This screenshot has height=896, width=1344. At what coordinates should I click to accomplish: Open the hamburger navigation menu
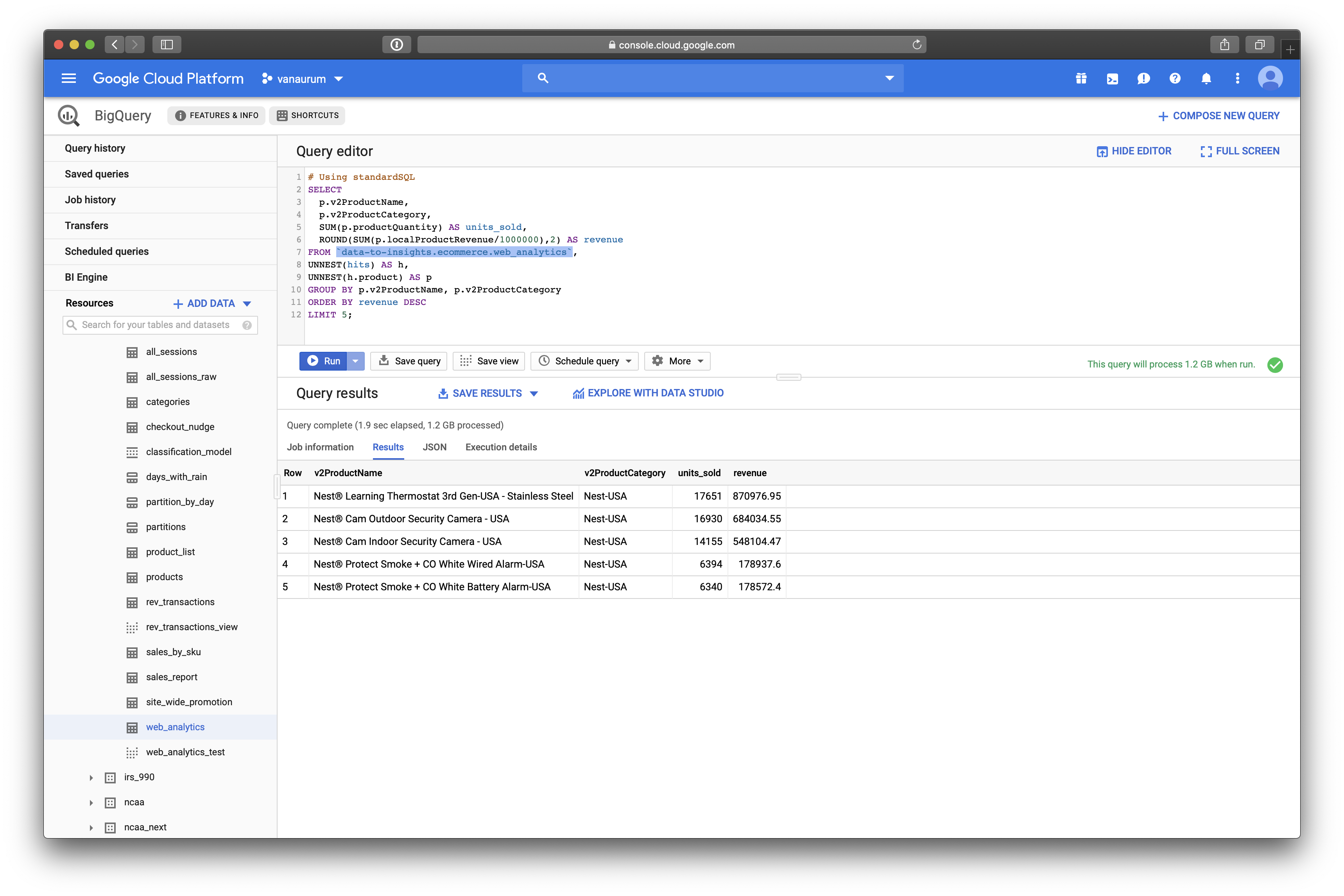coord(68,78)
